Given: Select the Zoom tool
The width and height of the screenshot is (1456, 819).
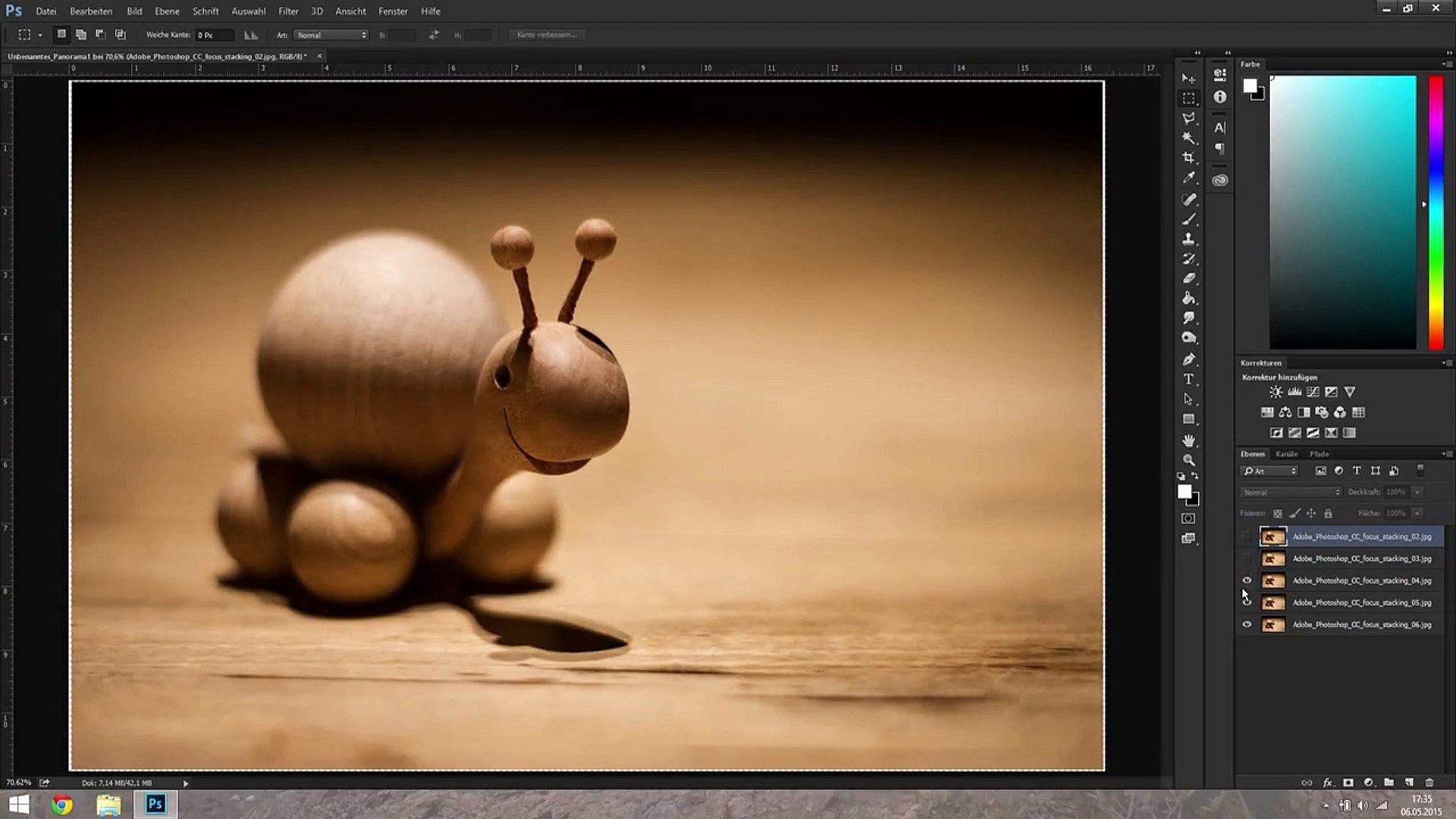Looking at the screenshot, I should 1188,460.
